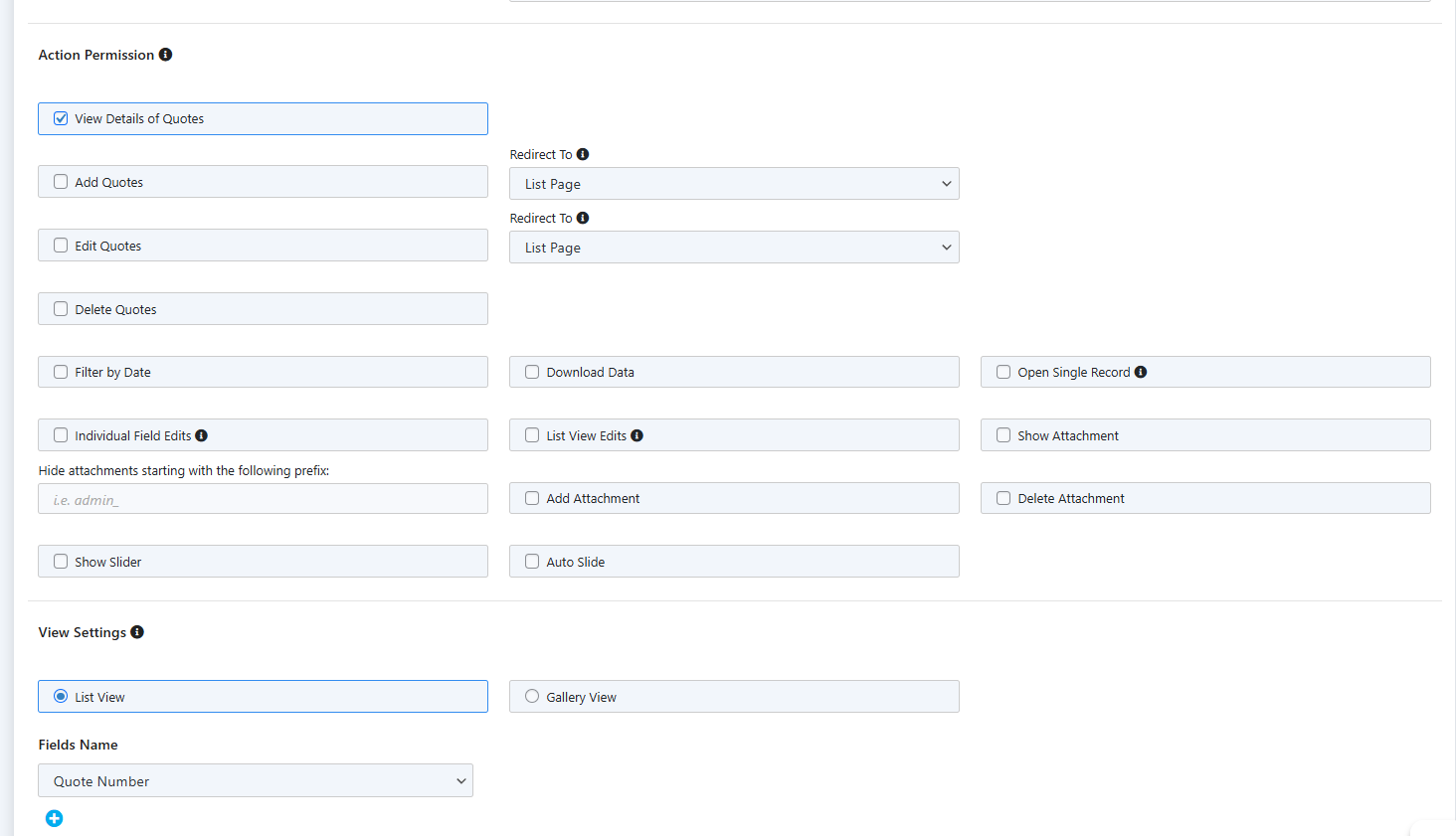Click info icon next to List View Edits
1456x836 pixels.
pyautogui.click(x=637, y=435)
